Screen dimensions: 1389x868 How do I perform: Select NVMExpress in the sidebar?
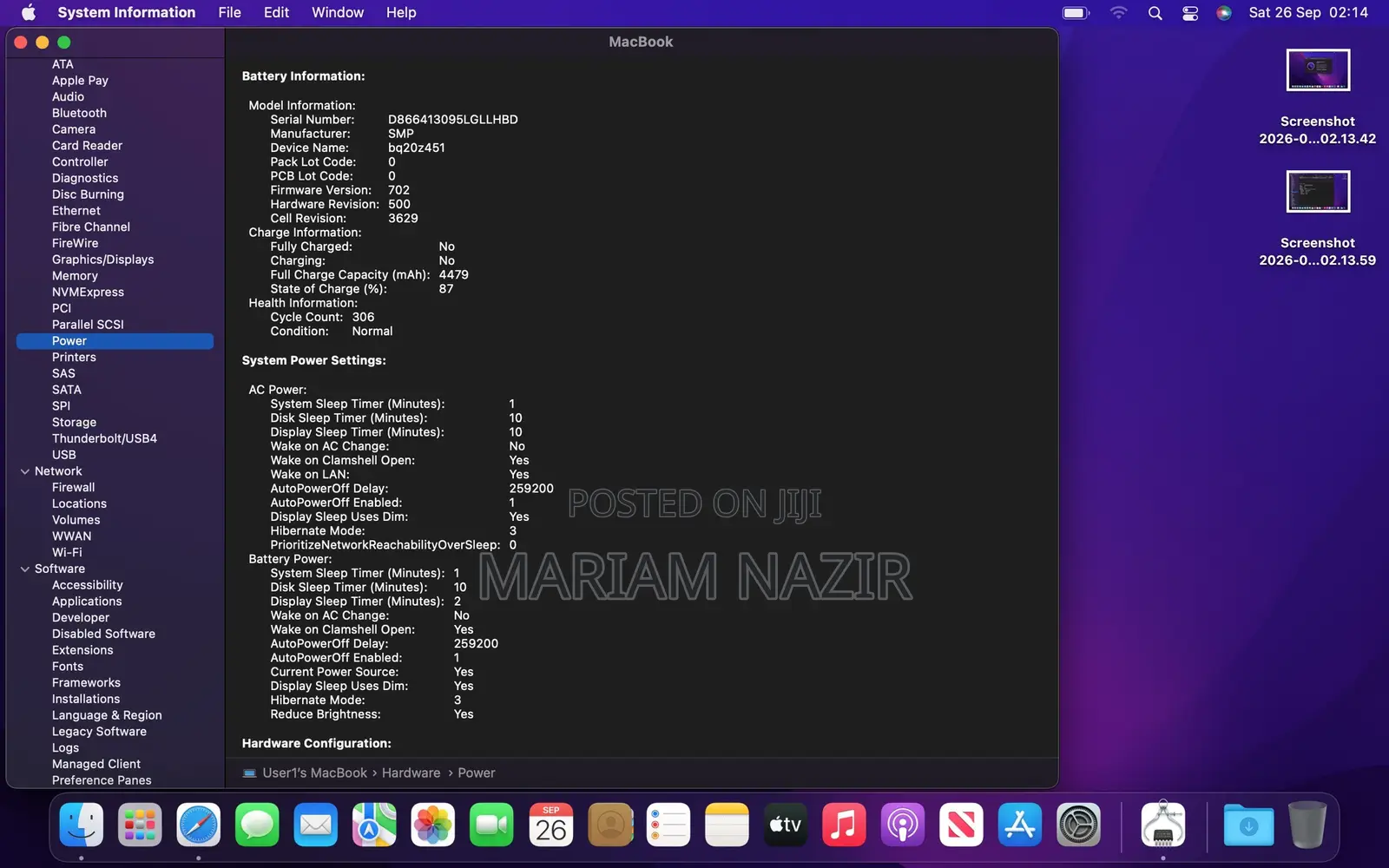(88, 293)
